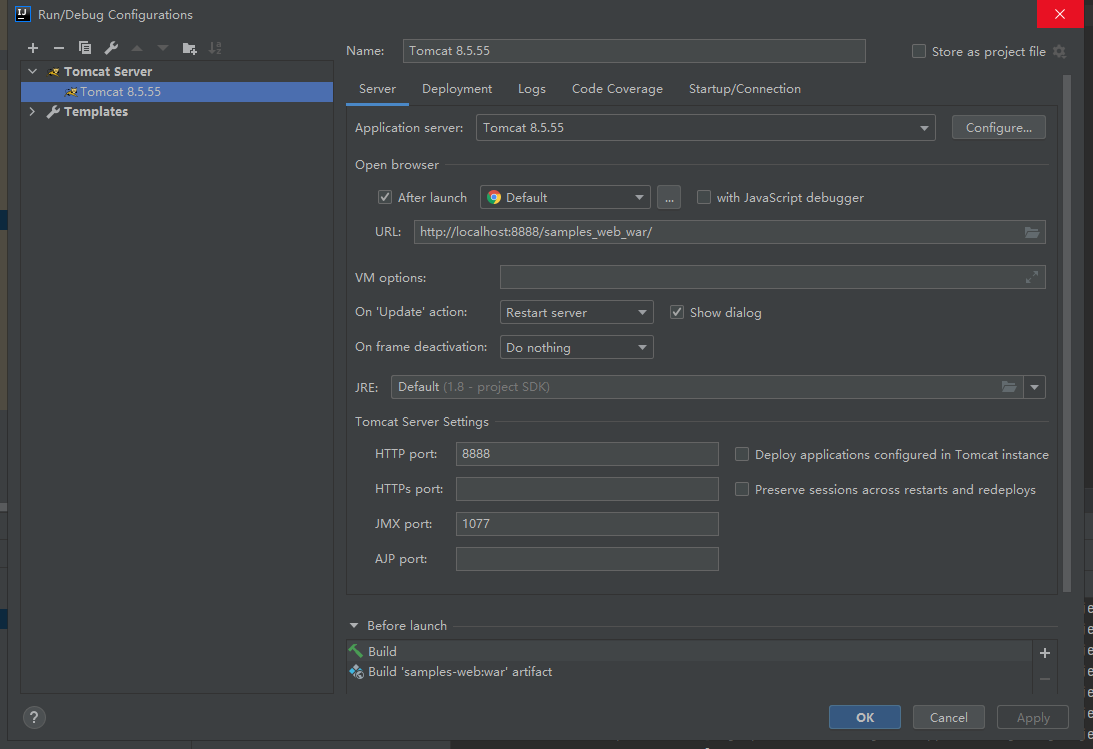
Task: Open the Startup/Connection tab
Action: [744, 89]
